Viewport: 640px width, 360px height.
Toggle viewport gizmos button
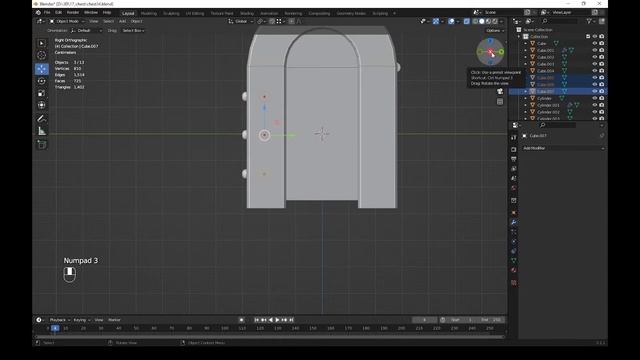coord(436,21)
